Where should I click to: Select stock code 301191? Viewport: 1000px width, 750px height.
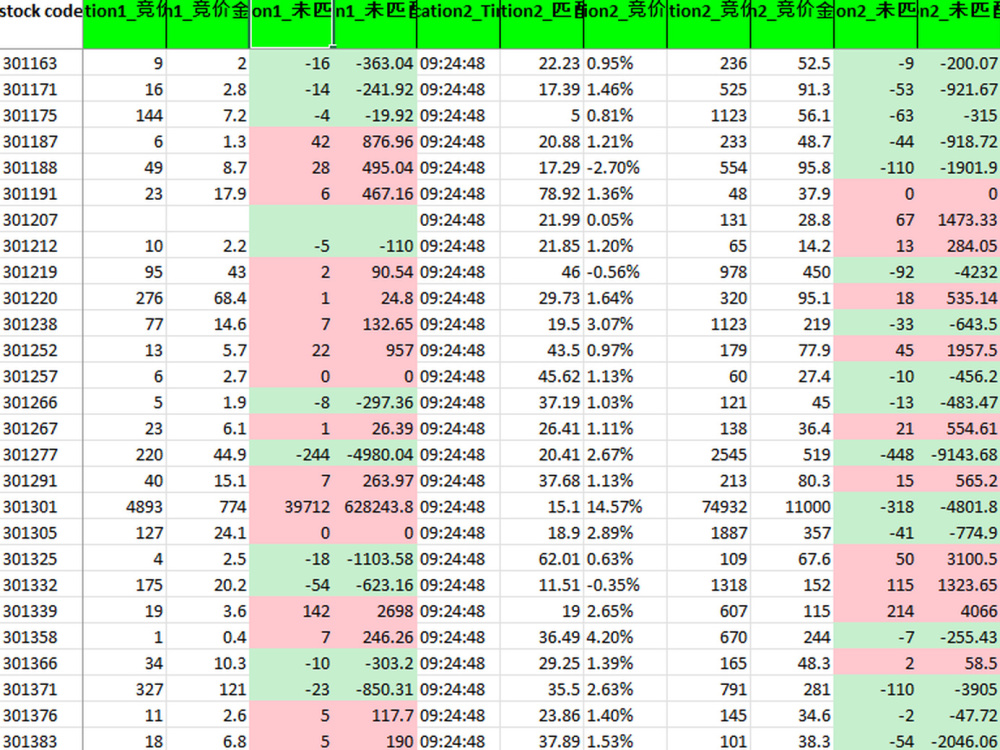(41, 194)
